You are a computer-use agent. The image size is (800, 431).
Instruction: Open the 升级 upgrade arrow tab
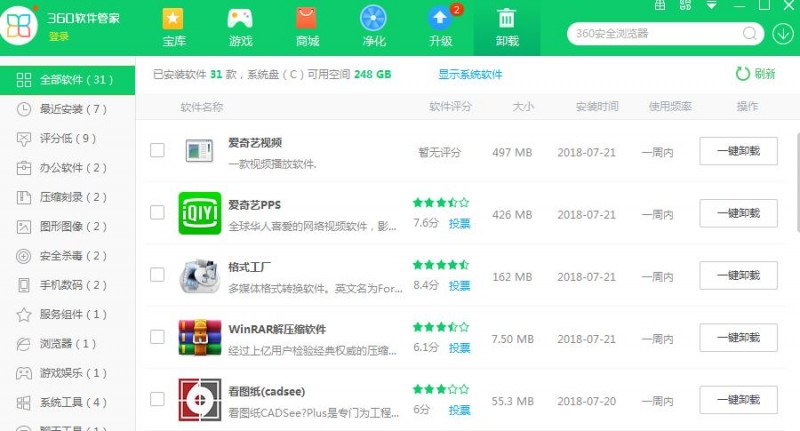pyautogui.click(x=440, y=28)
